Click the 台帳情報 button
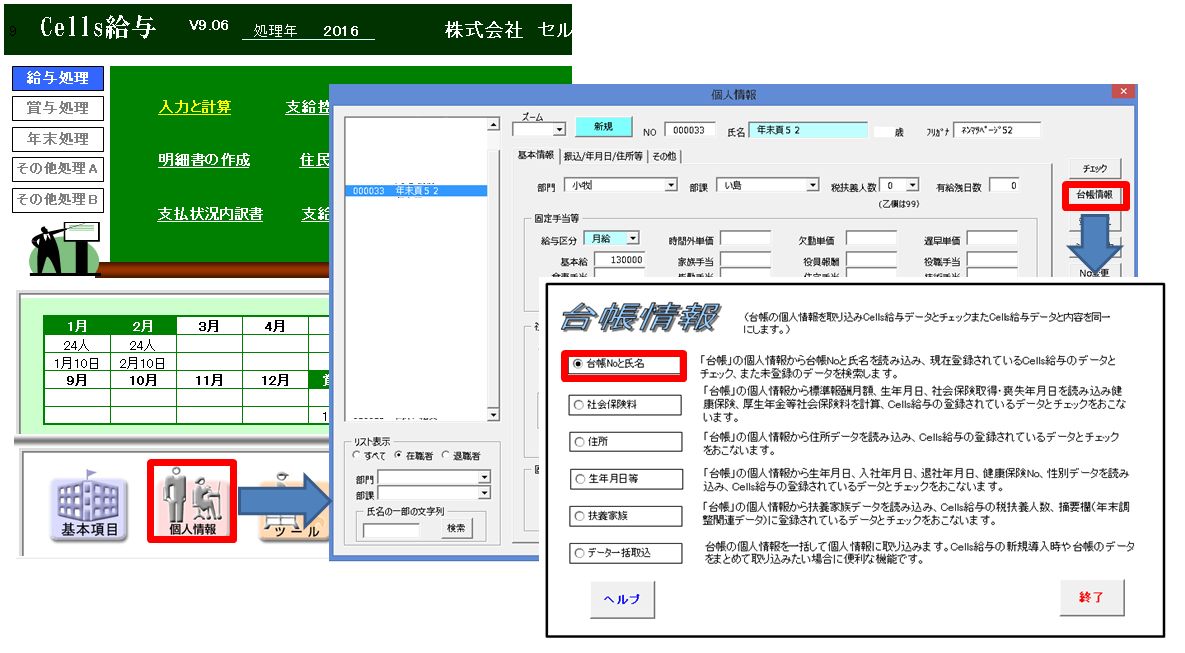 pos(1094,195)
